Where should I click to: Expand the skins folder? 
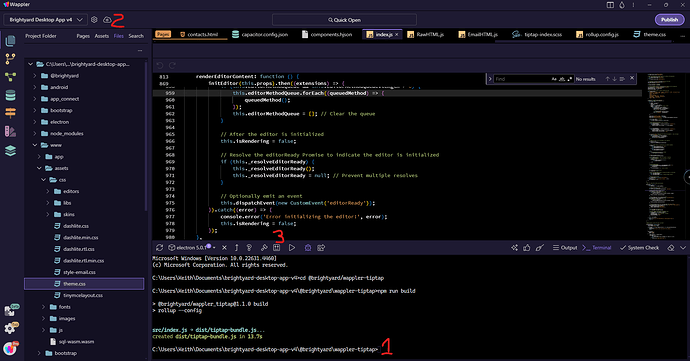[x=48, y=214]
